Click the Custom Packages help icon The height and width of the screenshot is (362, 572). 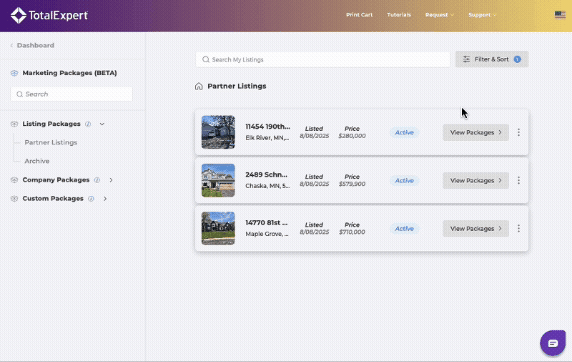tap(91, 199)
